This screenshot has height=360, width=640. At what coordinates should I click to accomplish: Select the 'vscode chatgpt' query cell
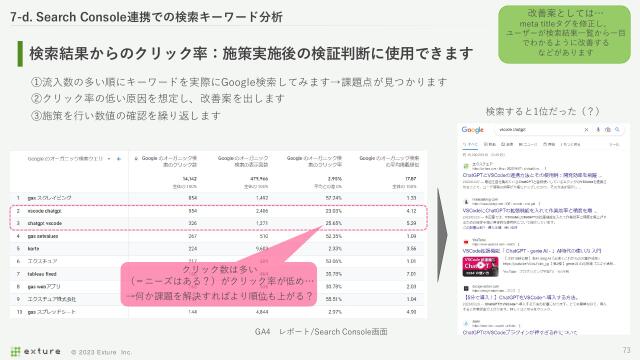pos(44,211)
